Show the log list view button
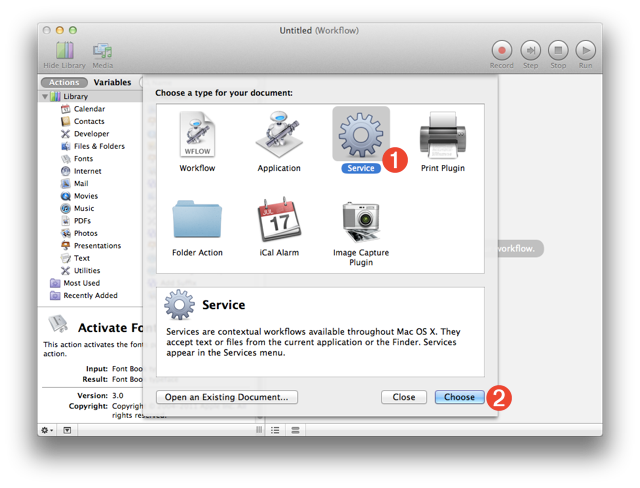This screenshot has height=488, width=640. [x=275, y=430]
